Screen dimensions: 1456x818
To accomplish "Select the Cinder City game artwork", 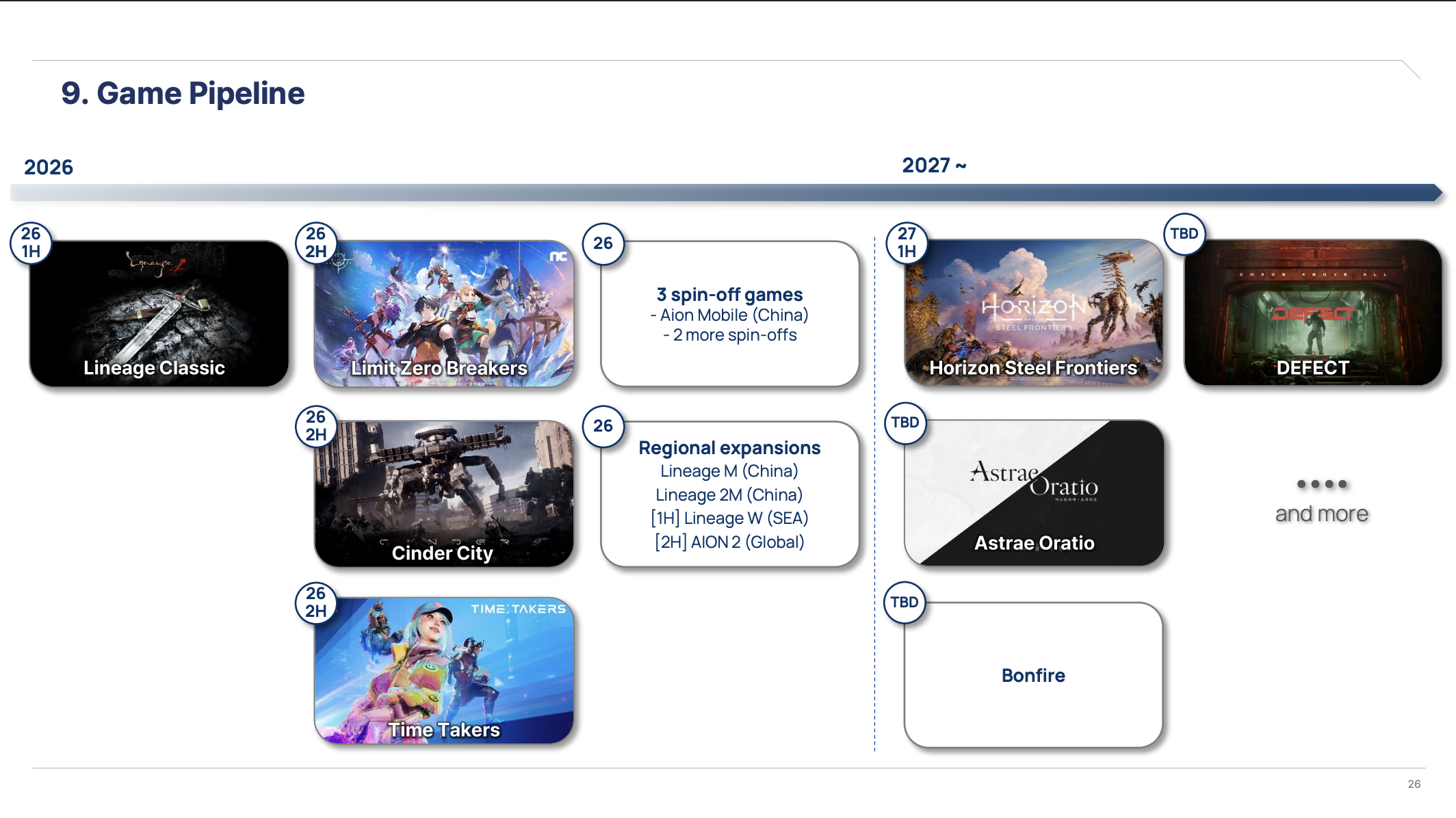I will pyautogui.click(x=444, y=494).
